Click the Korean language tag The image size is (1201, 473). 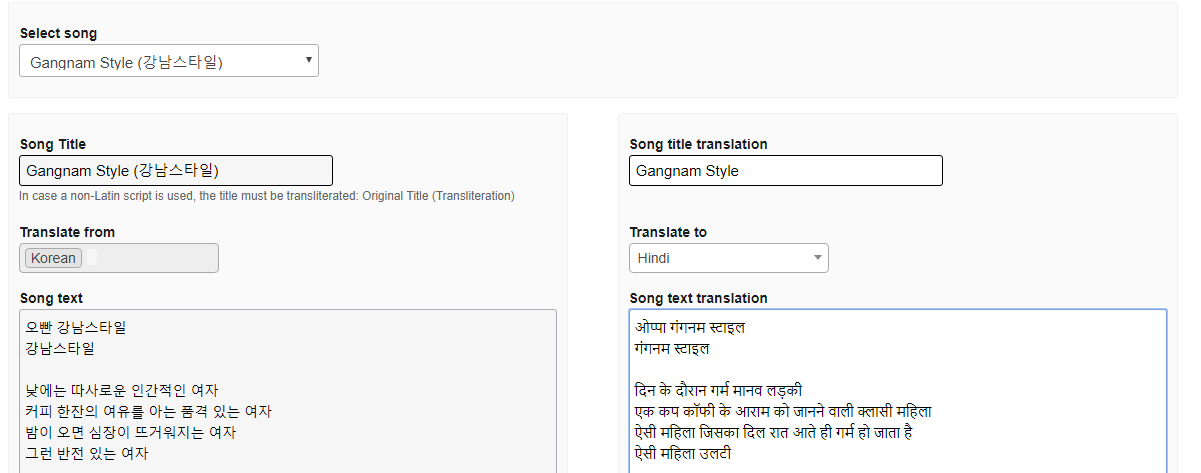[53, 258]
